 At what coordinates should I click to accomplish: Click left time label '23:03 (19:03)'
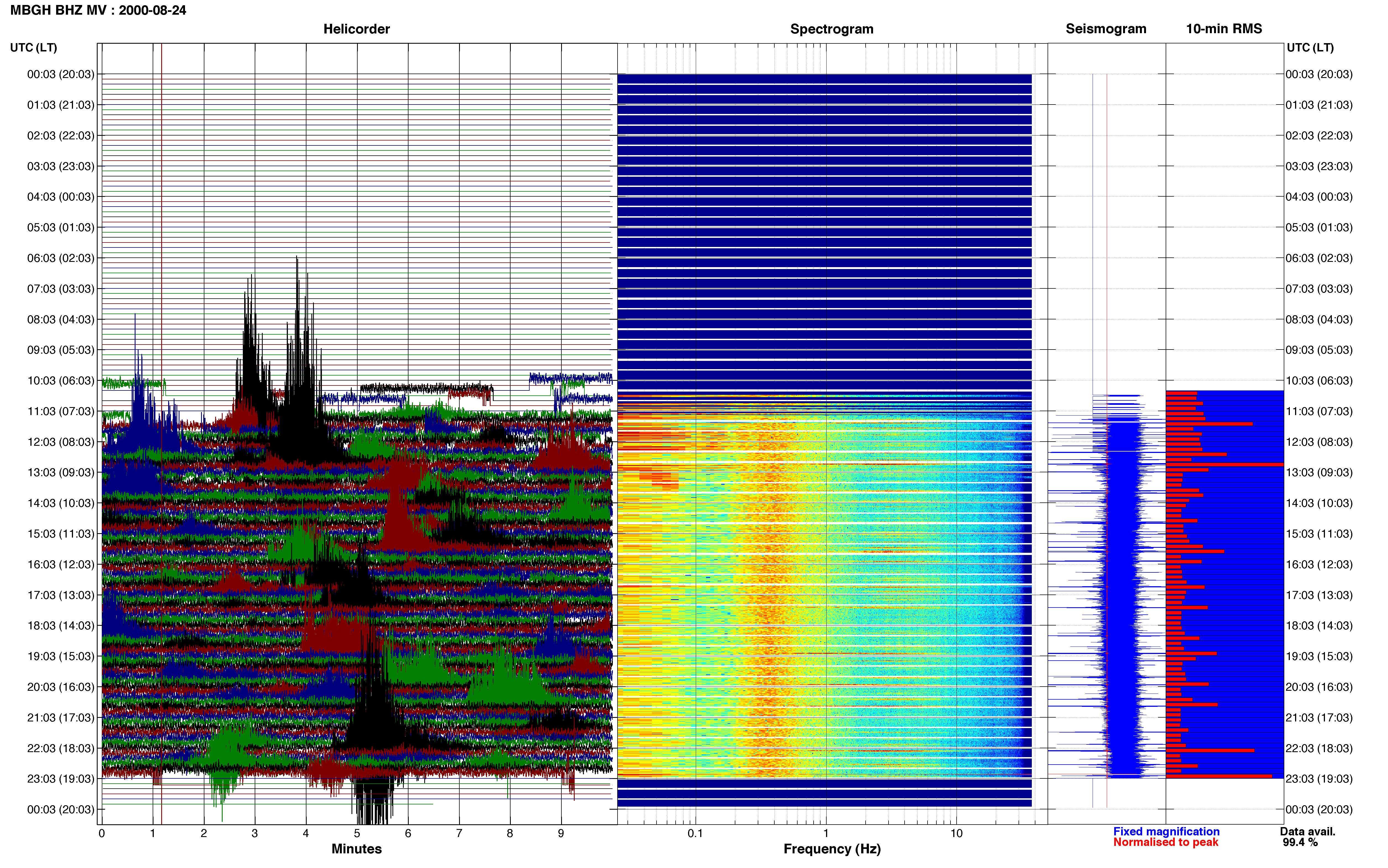(x=61, y=779)
